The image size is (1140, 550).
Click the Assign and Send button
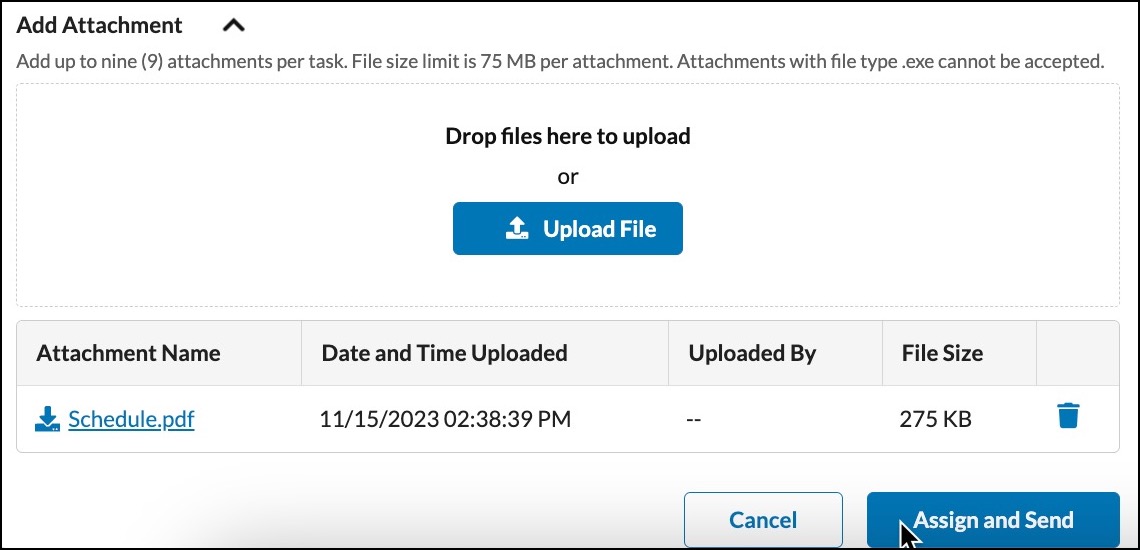point(993,519)
